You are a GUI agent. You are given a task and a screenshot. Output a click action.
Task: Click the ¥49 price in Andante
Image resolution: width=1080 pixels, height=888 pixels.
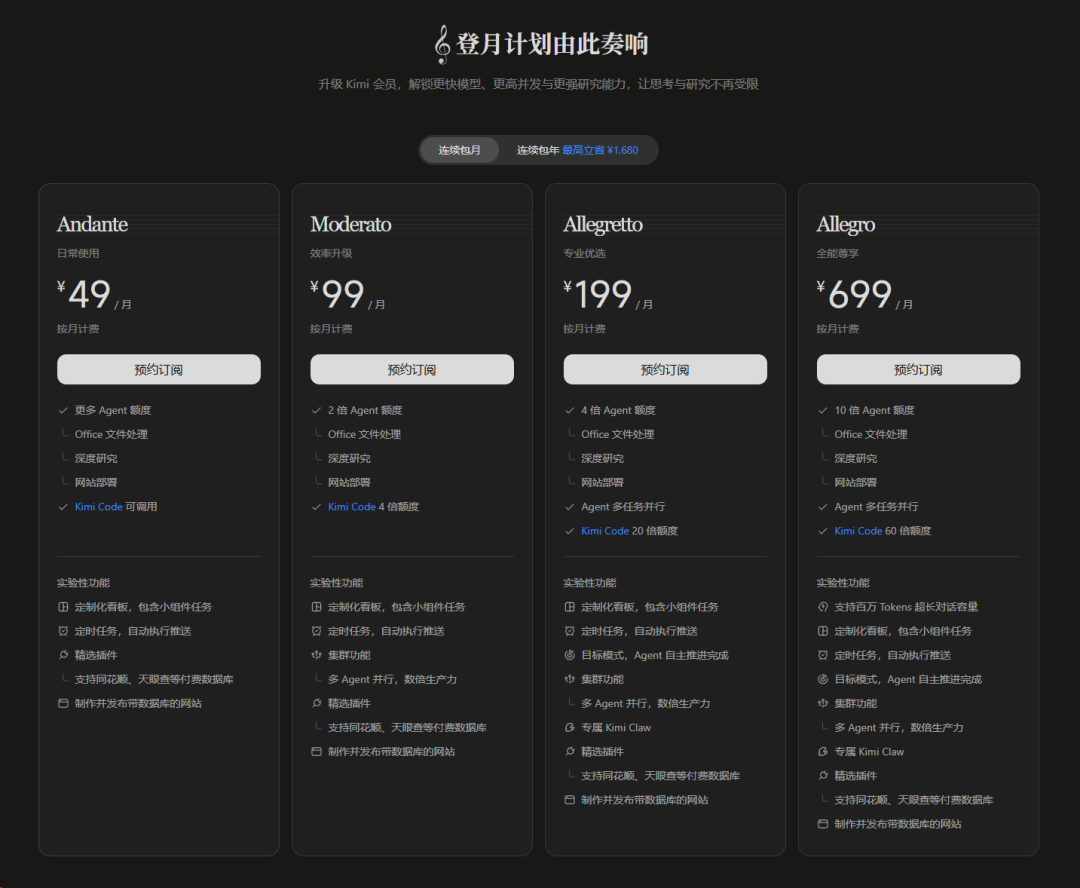click(84, 294)
